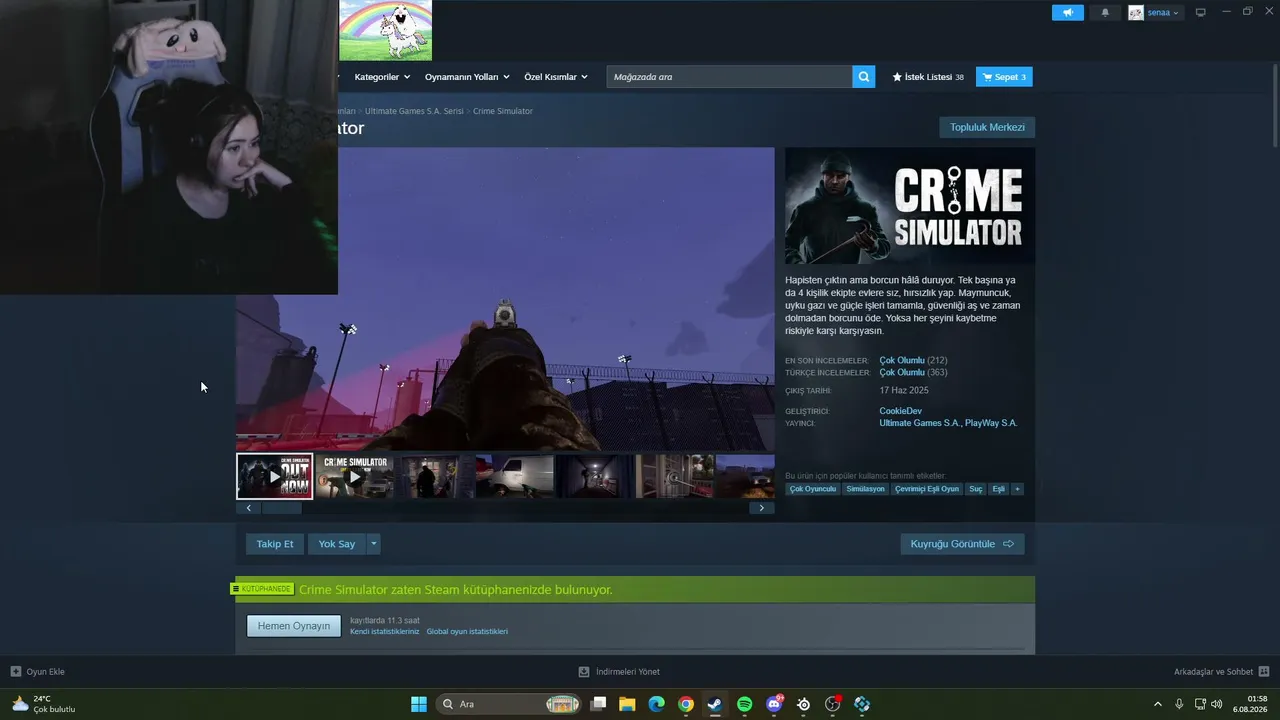This screenshot has height=720, width=1280.
Task: Open the Global oyun istatistikleri link
Action: coord(467,632)
